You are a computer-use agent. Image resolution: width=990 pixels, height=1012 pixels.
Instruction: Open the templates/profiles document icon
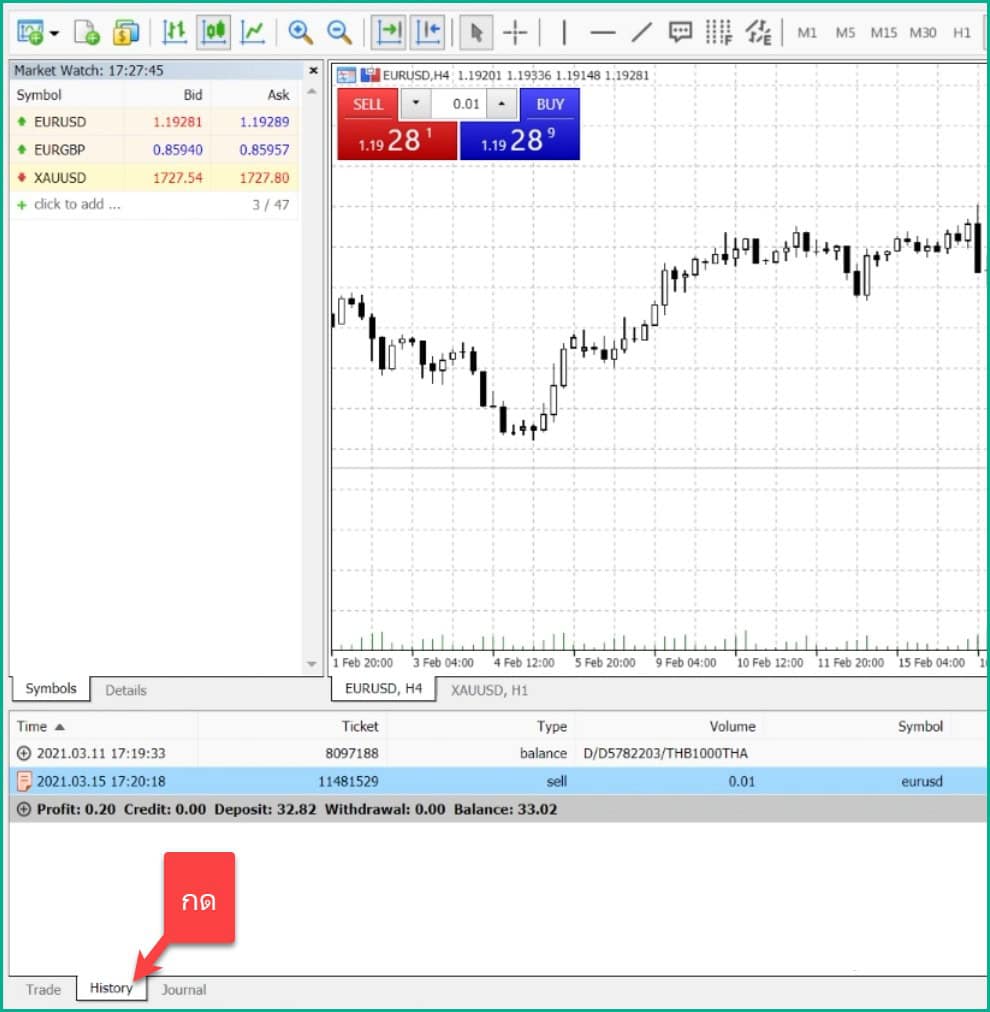[x=86, y=32]
